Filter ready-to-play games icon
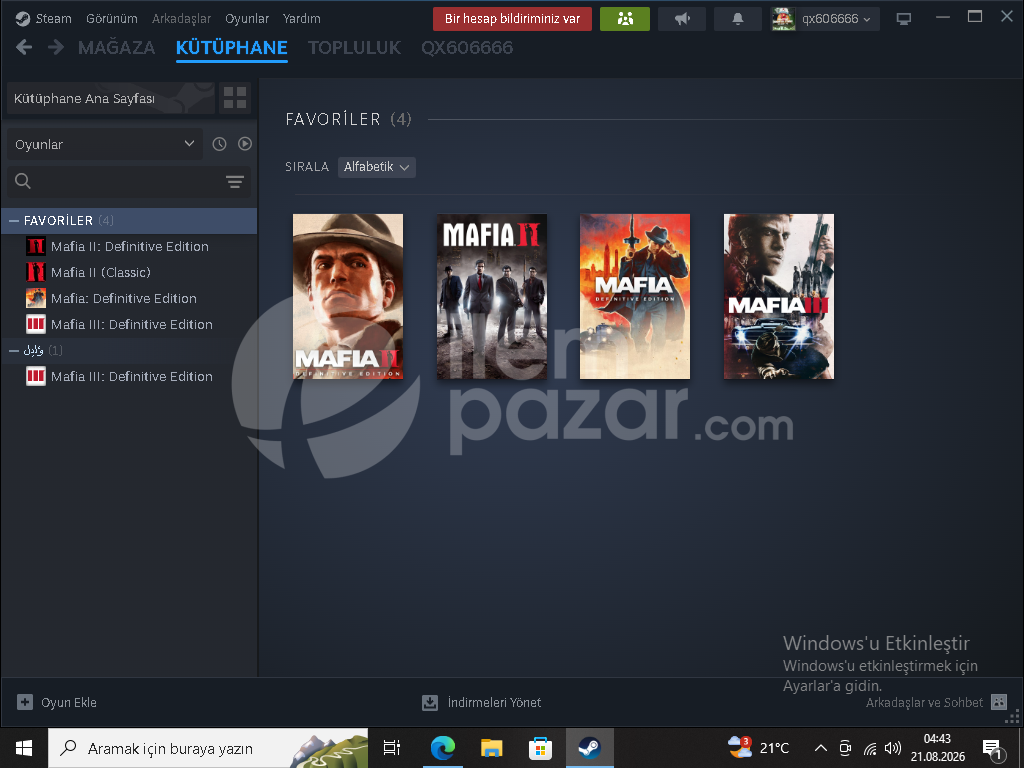The height and width of the screenshot is (768, 1024). [245, 144]
